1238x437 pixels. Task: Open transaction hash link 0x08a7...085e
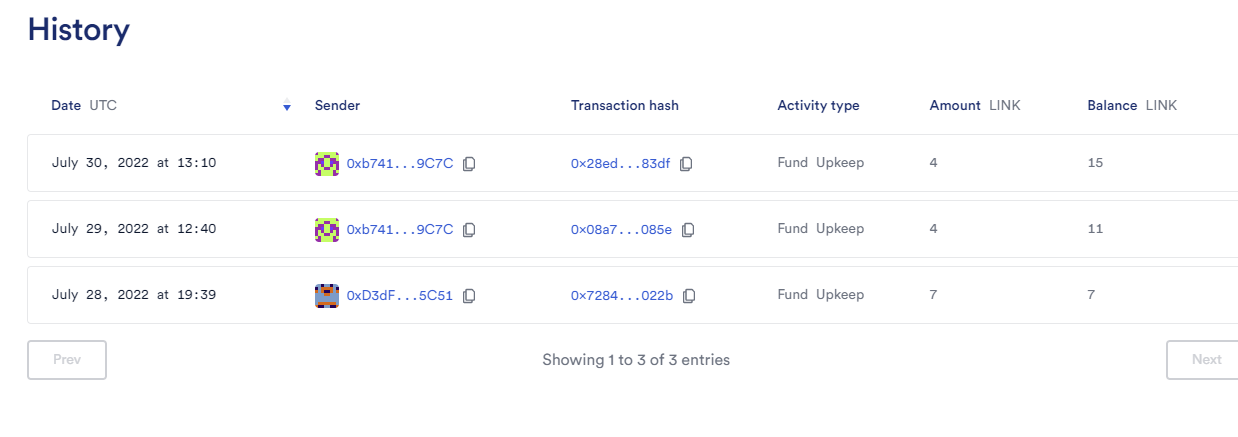click(622, 229)
